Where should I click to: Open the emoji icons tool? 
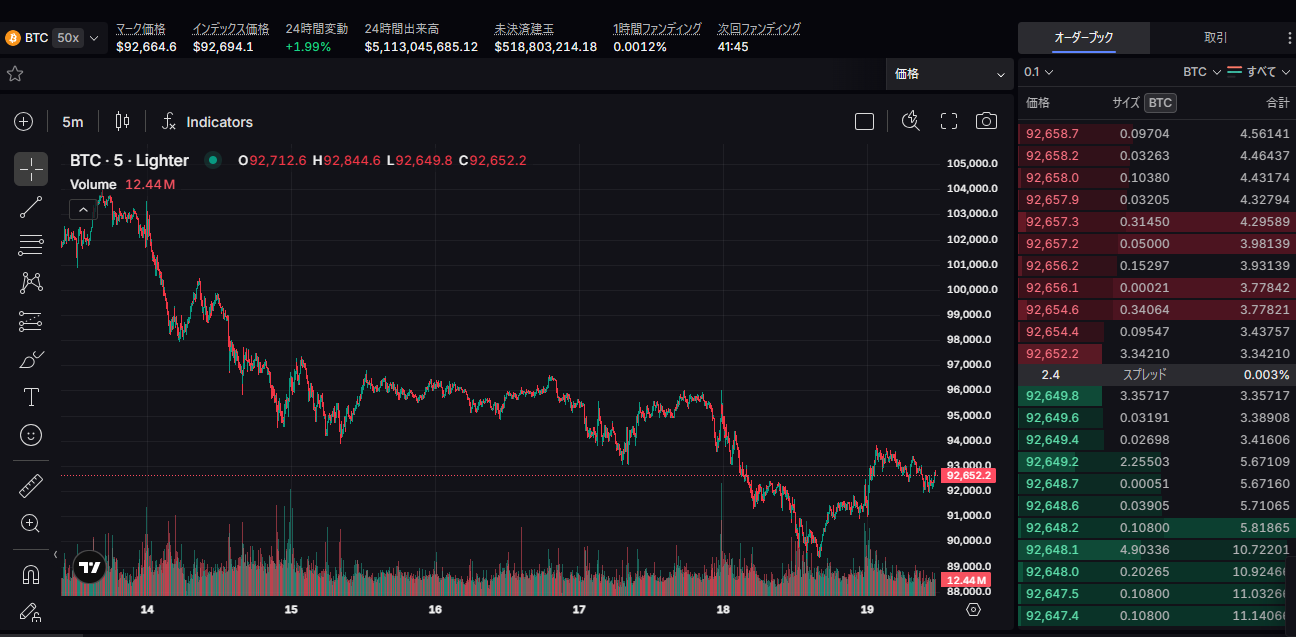point(31,435)
